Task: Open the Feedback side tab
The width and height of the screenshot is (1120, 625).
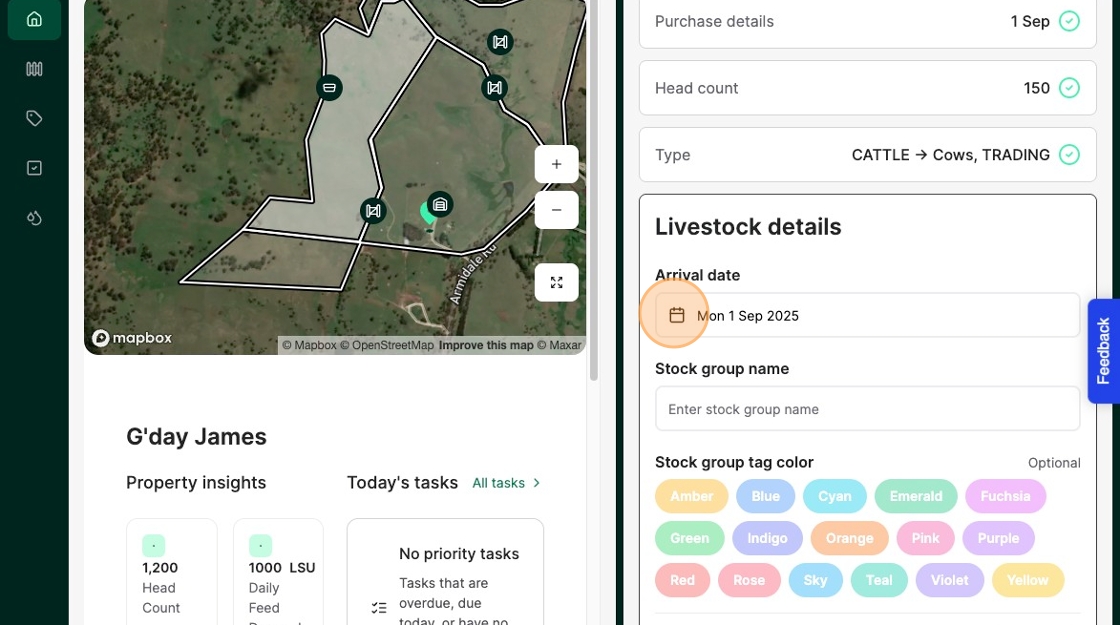Action: [1103, 351]
